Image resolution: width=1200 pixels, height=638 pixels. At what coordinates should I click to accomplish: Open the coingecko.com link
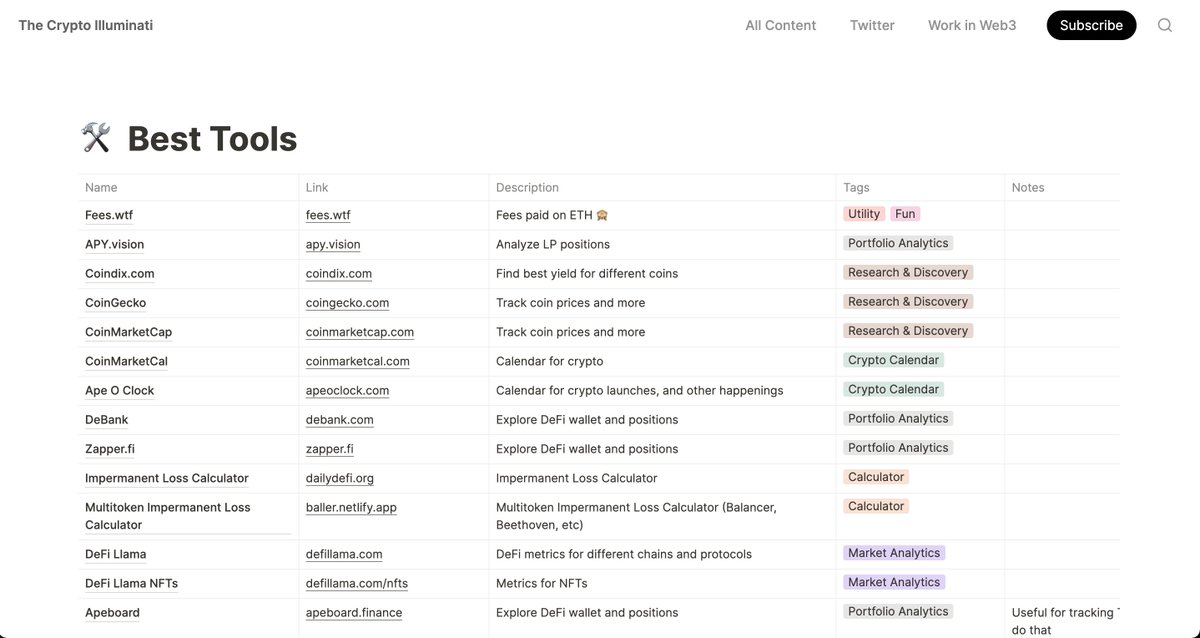click(x=347, y=302)
